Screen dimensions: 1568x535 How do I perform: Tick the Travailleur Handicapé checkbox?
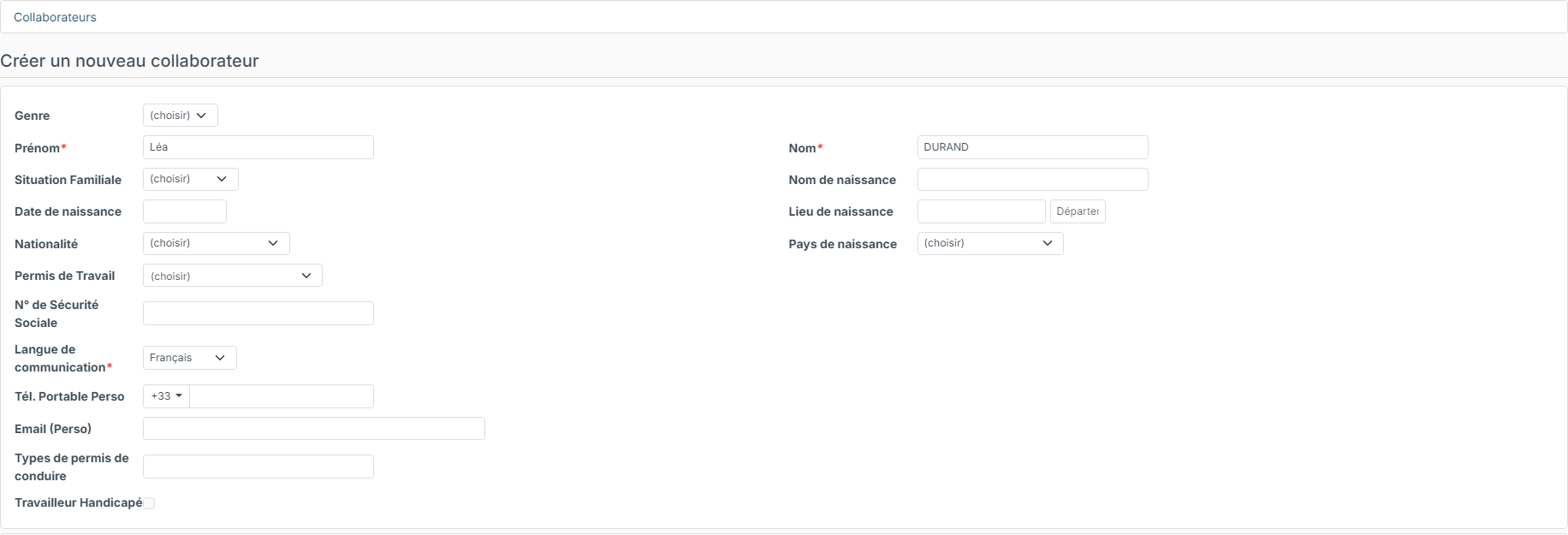[x=149, y=503]
